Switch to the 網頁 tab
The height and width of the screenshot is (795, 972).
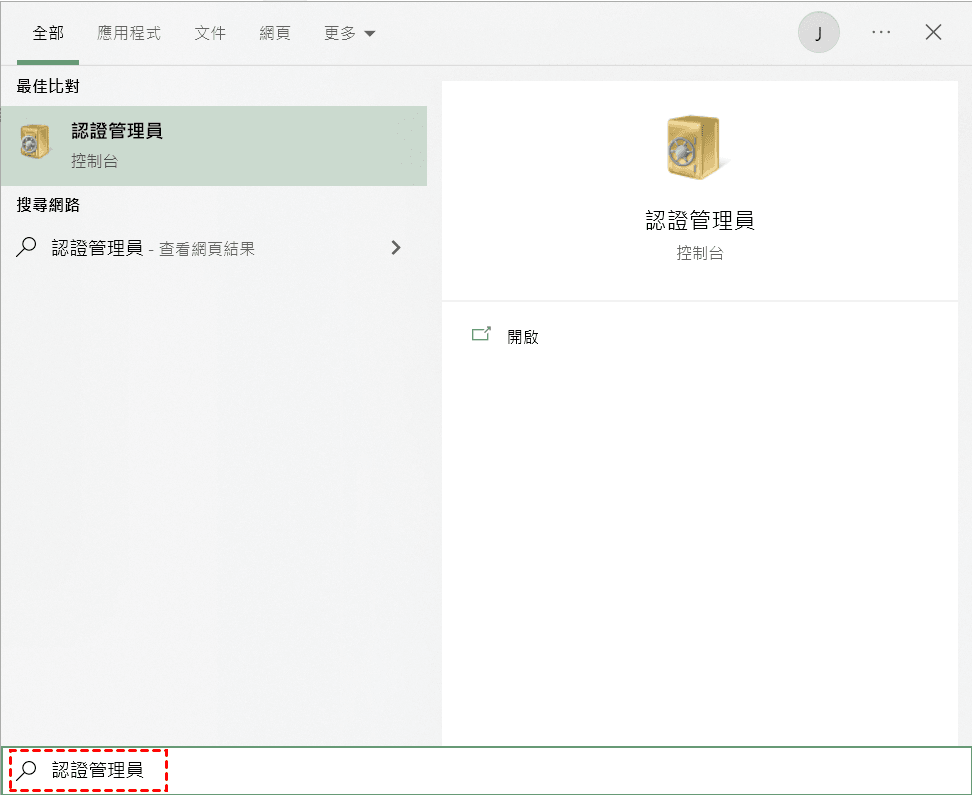pyautogui.click(x=275, y=33)
